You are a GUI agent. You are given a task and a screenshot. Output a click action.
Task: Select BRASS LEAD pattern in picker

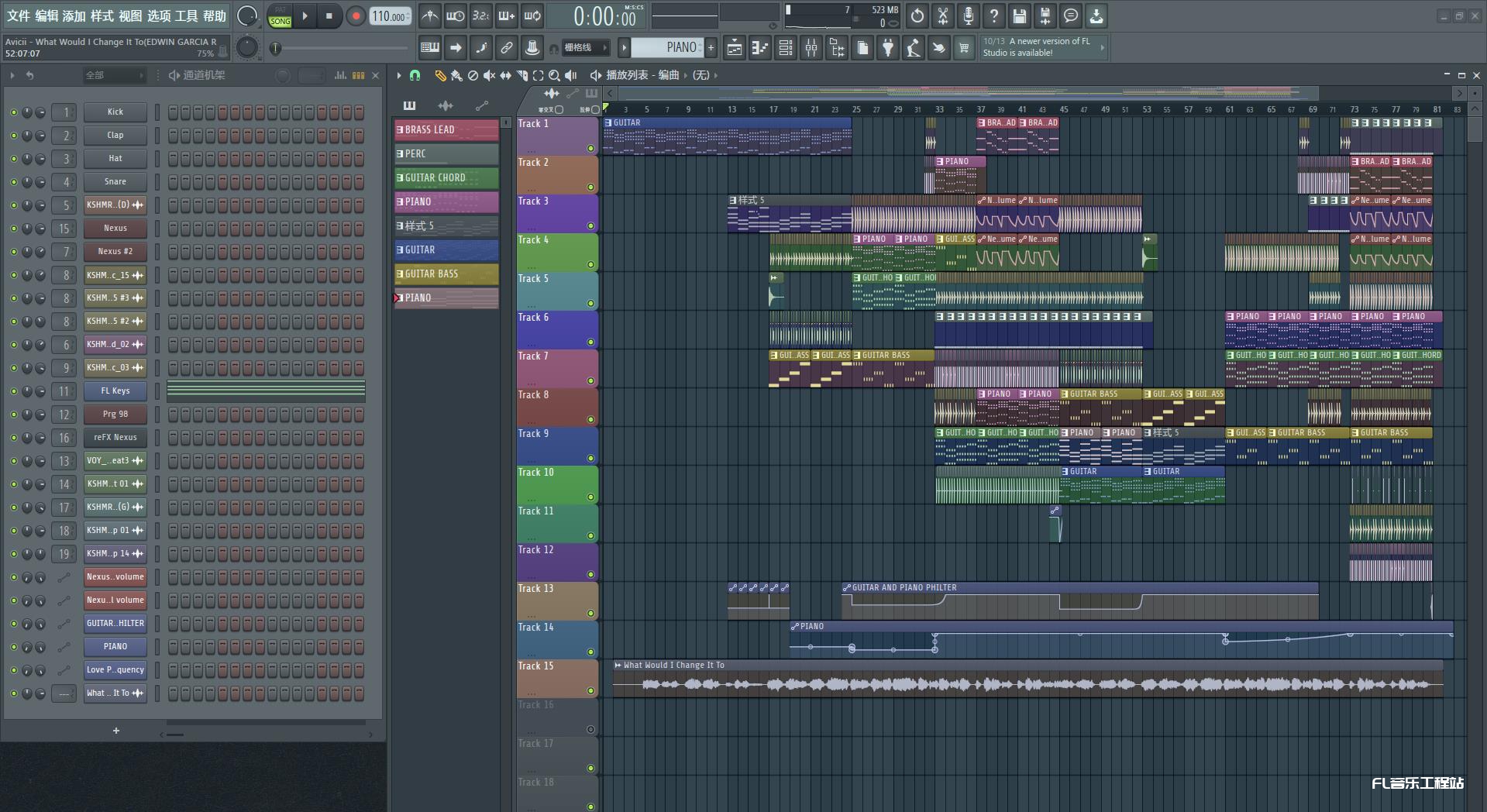pyautogui.click(x=446, y=129)
